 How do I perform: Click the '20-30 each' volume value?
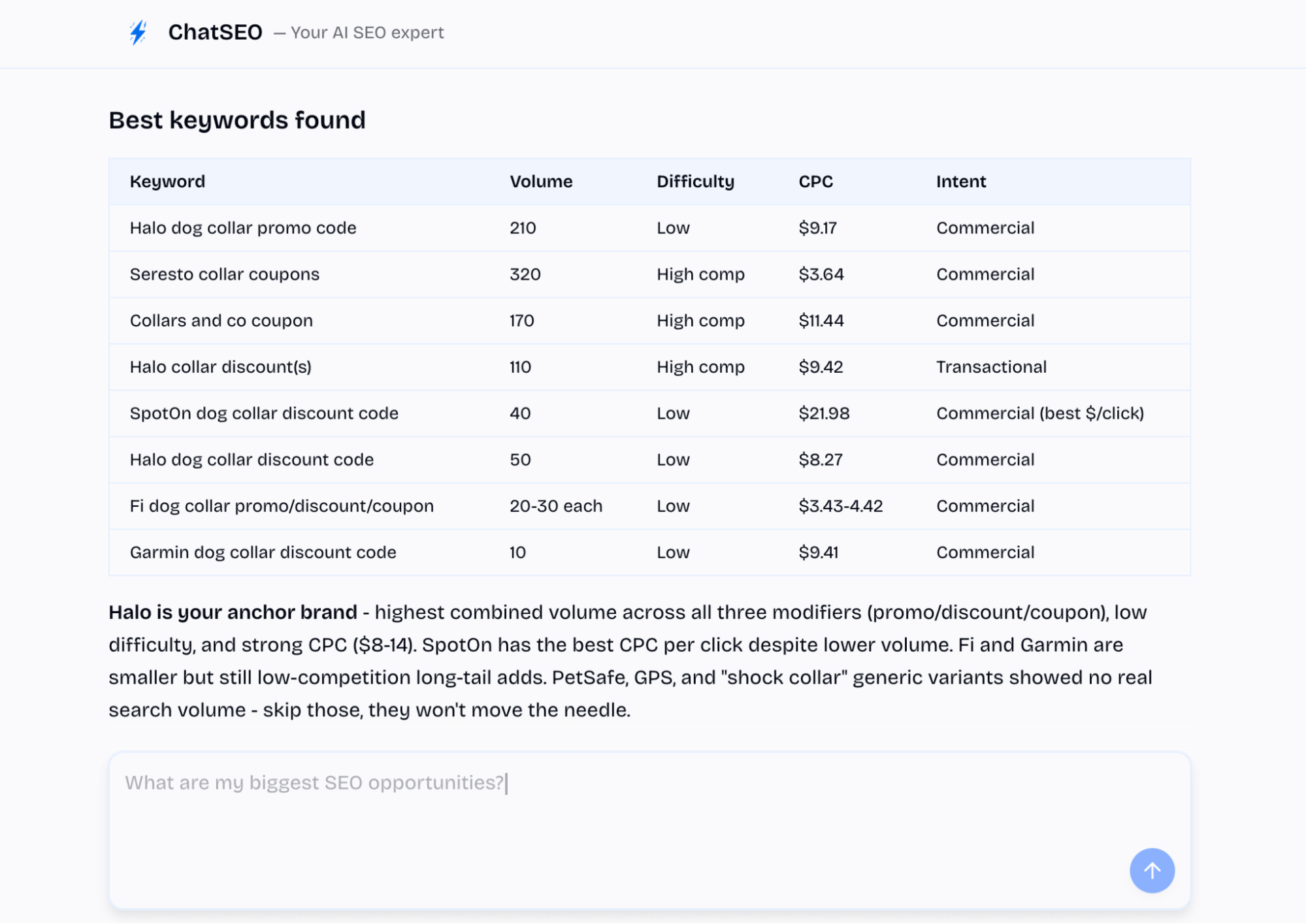pos(556,506)
